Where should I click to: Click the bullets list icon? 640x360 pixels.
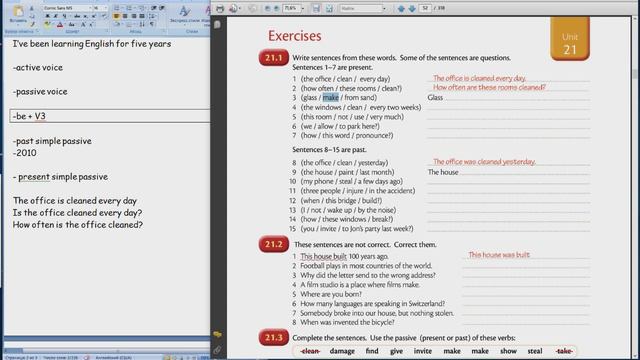point(117,8)
